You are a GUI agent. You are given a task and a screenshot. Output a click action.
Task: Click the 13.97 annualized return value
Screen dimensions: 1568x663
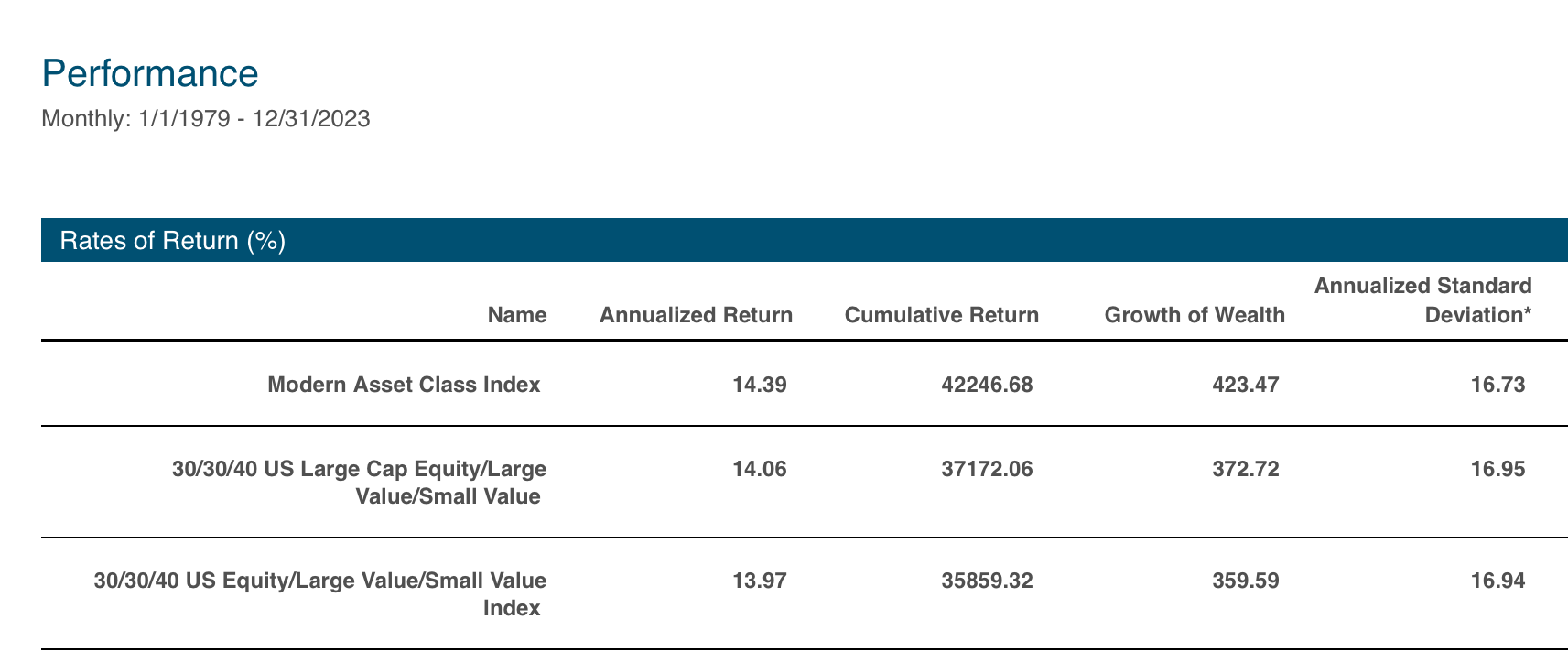pyautogui.click(x=760, y=581)
